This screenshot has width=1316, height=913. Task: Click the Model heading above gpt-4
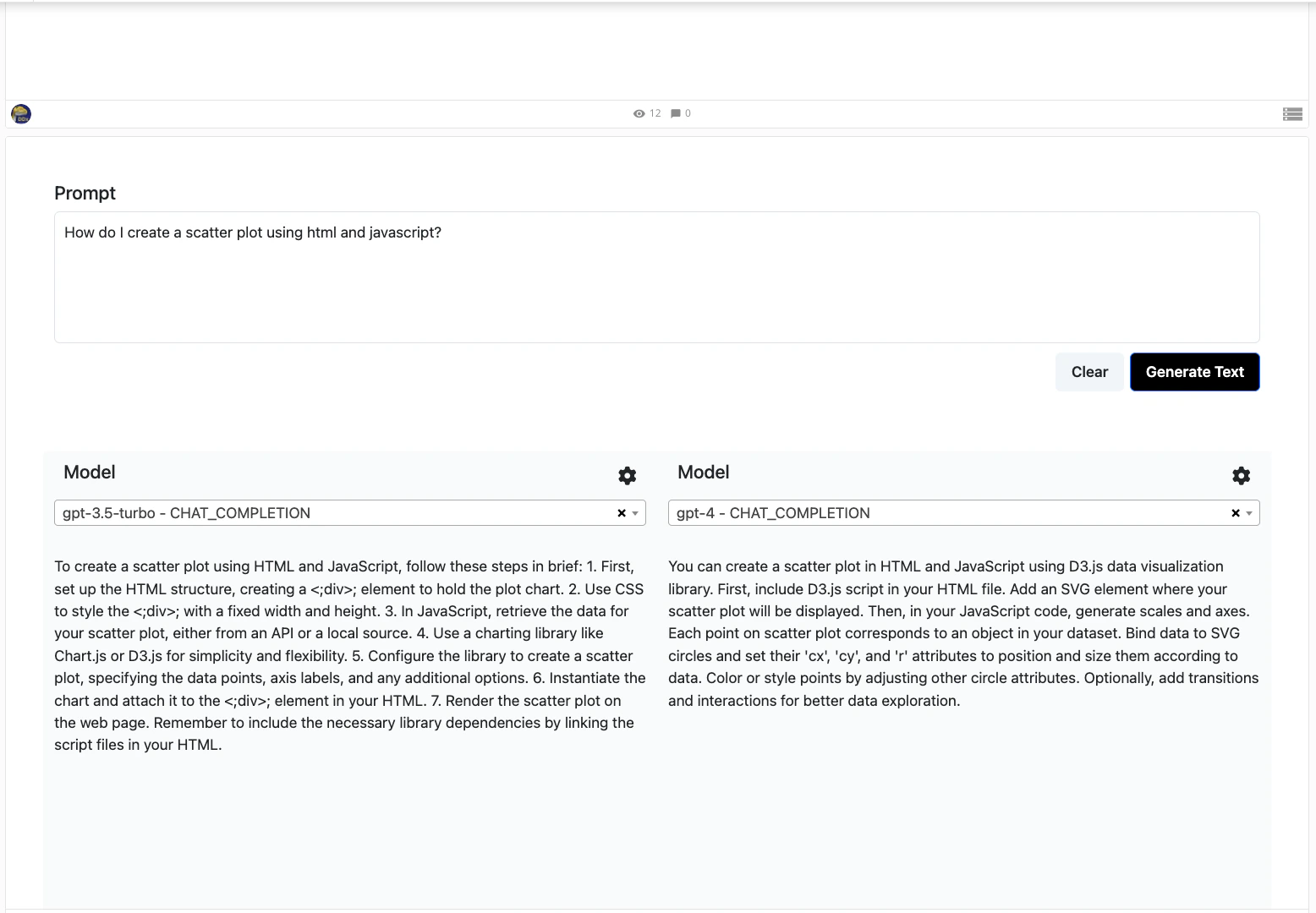coord(704,473)
